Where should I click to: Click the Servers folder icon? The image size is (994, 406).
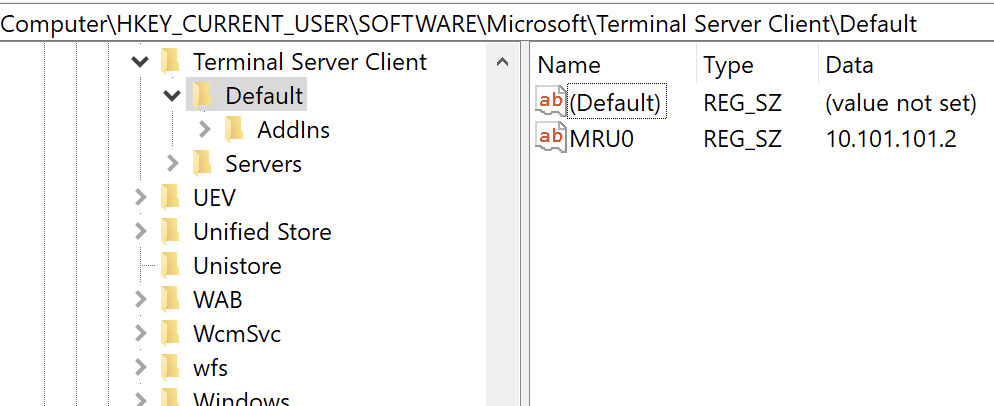click(x=202, y=164)
